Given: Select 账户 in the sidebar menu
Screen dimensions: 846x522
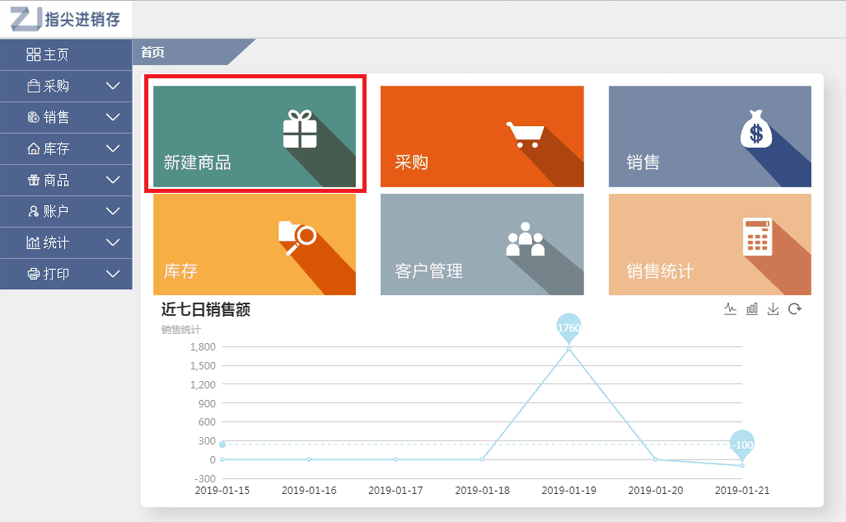Looking at the screenshot, I should pos(49,211).
